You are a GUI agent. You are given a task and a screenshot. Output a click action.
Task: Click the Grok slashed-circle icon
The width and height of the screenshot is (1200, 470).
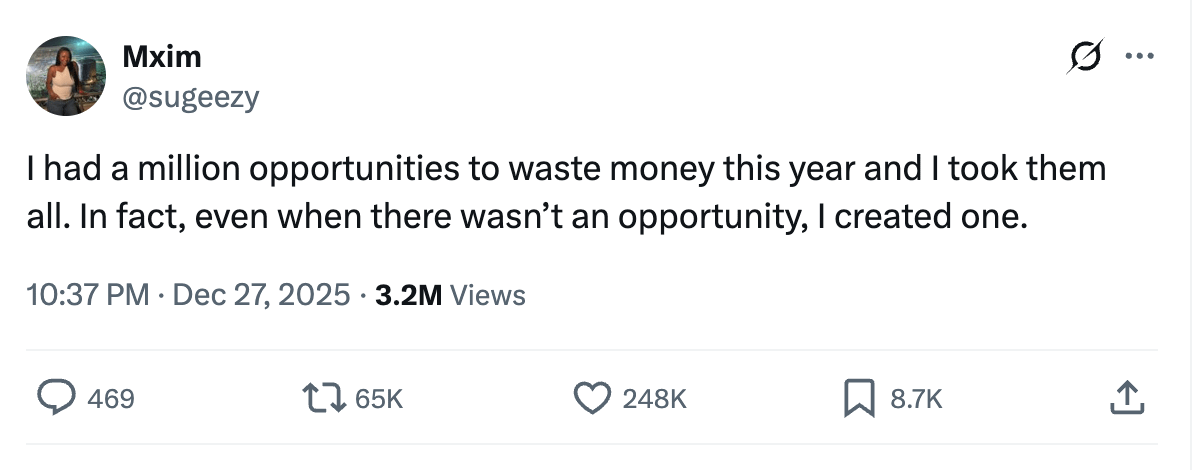(x=1084, y=60)
